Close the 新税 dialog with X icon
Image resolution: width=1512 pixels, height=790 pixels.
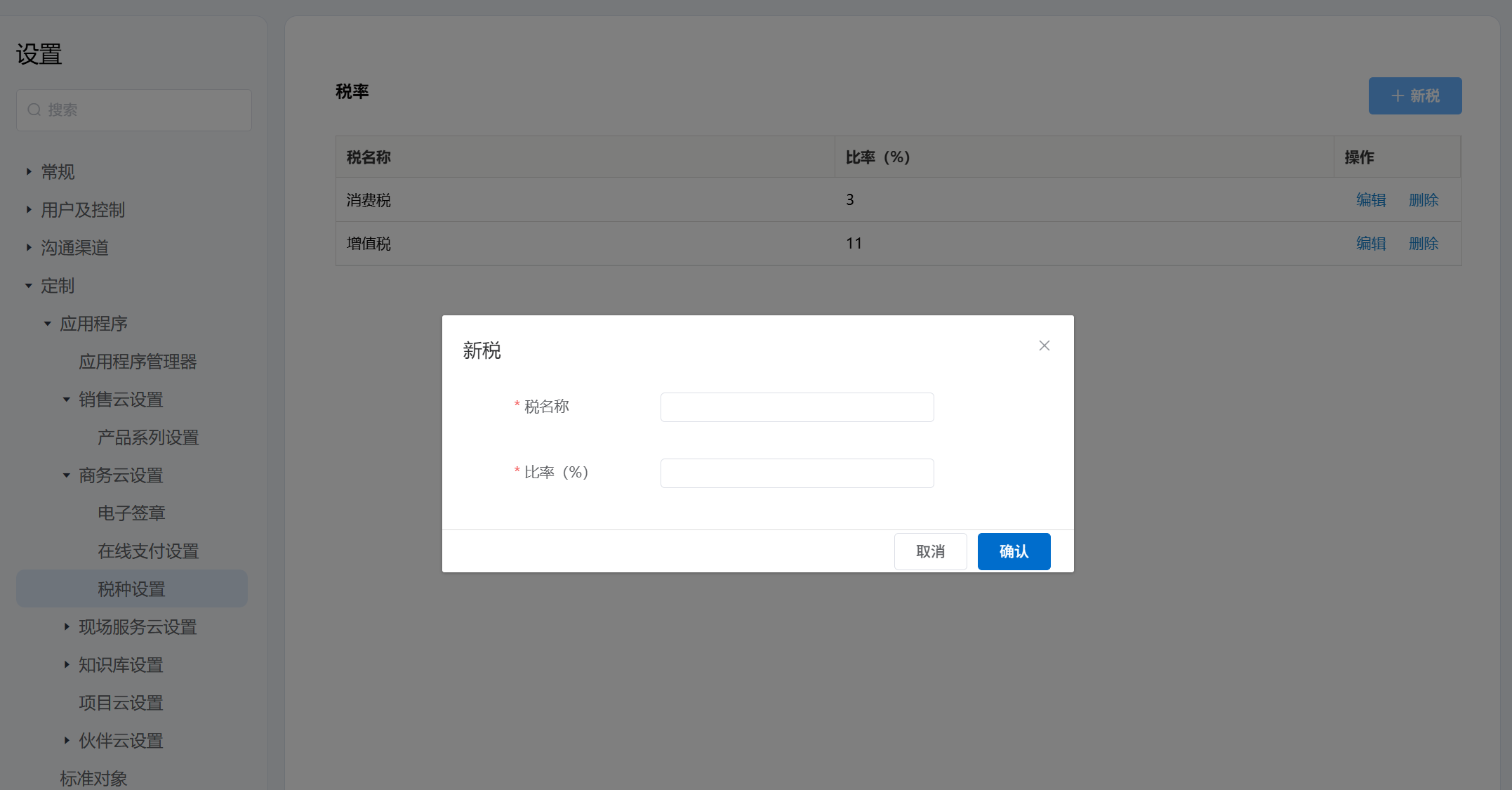click(x=1044, y=345)
